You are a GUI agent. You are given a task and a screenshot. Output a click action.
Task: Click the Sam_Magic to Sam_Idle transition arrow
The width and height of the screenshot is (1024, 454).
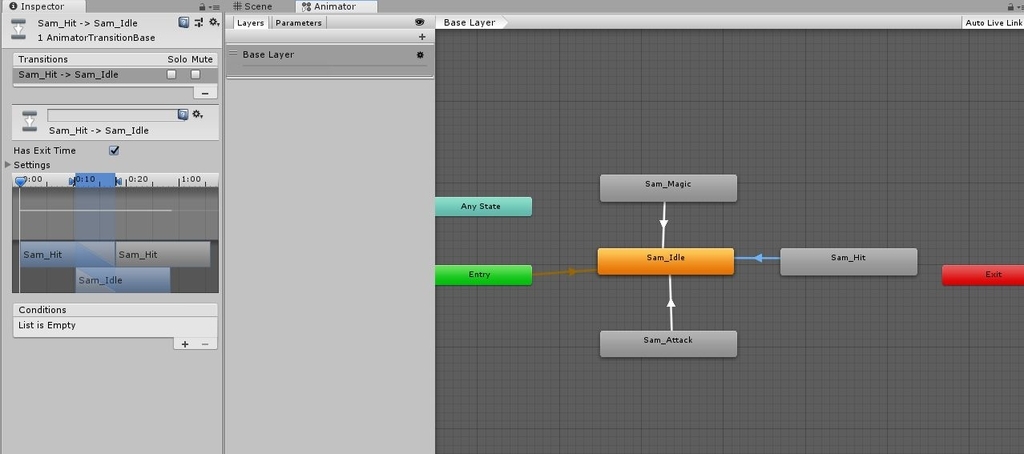tap(664, 224)
